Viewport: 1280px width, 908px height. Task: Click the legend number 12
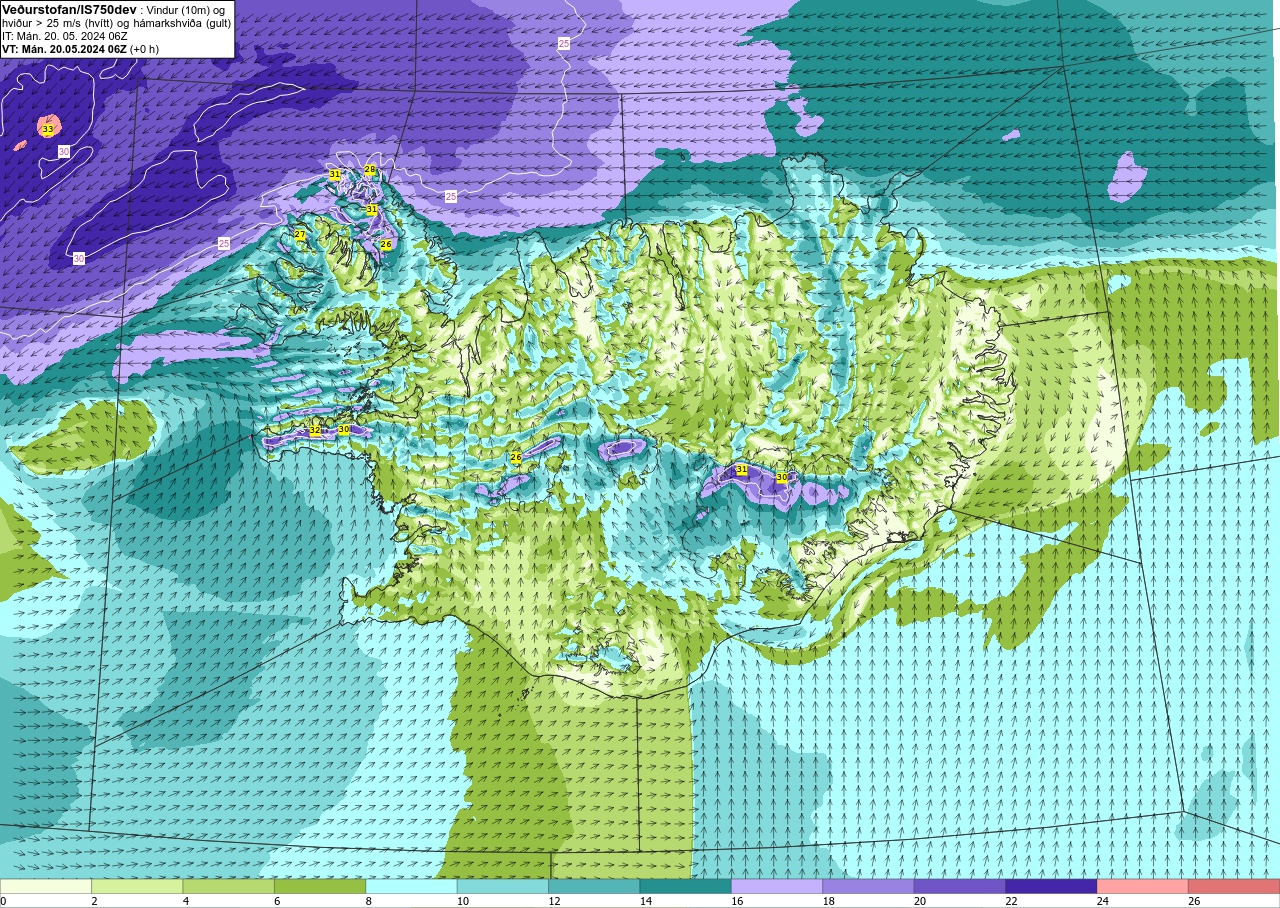tap(554, 901)
